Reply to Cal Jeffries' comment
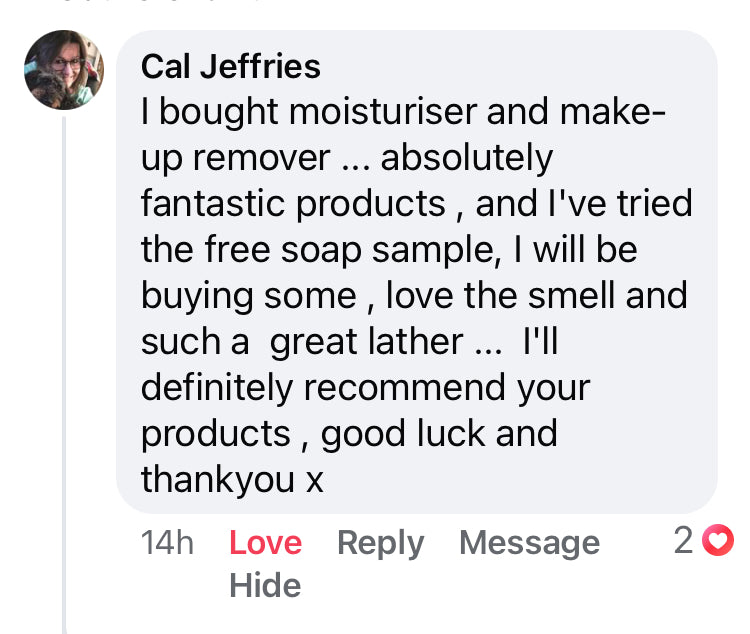The width and height of the screenshot is (750, 634). coord(380,543)
